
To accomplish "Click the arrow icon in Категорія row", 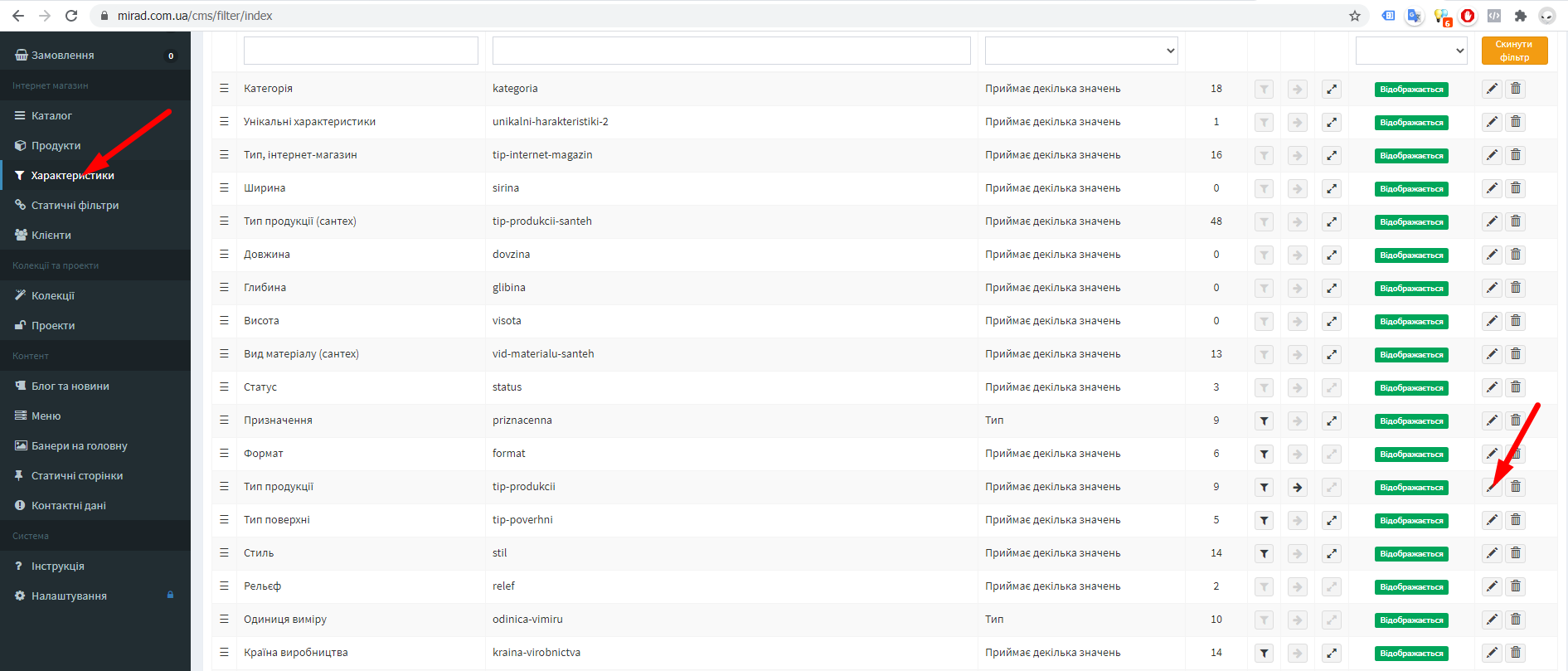I will [1298, 89].
